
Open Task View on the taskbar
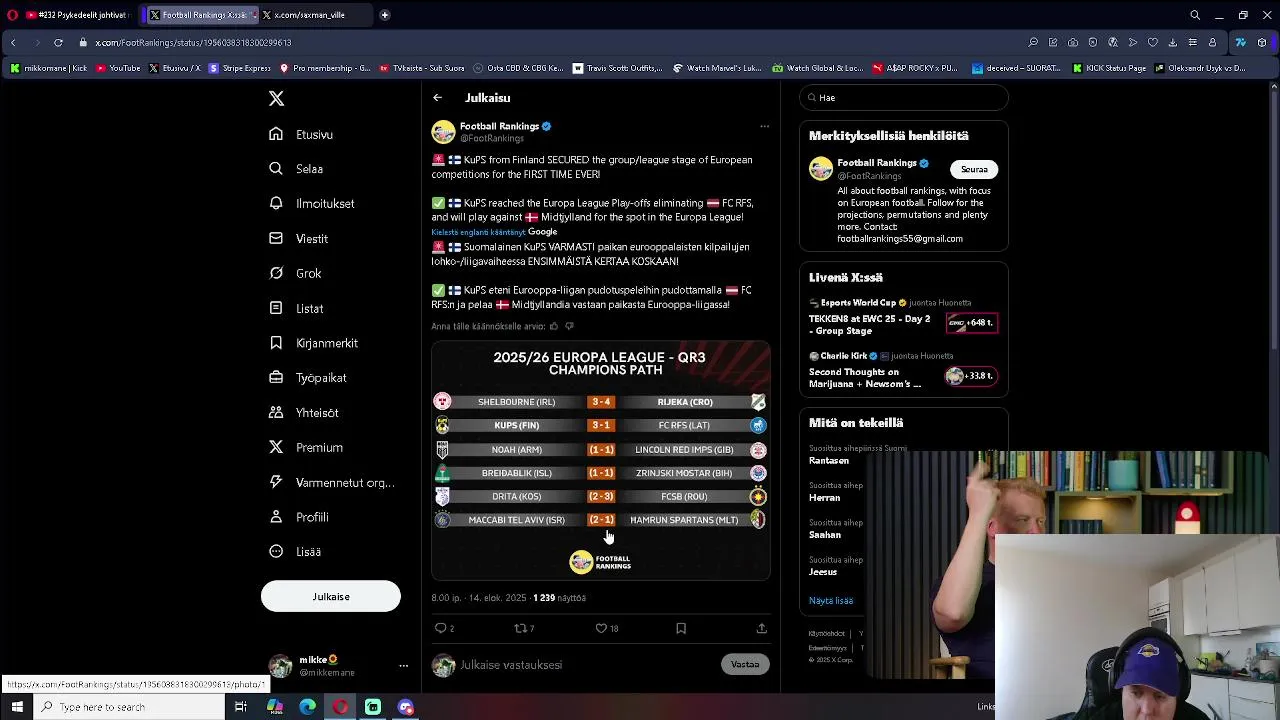point(241,707)
